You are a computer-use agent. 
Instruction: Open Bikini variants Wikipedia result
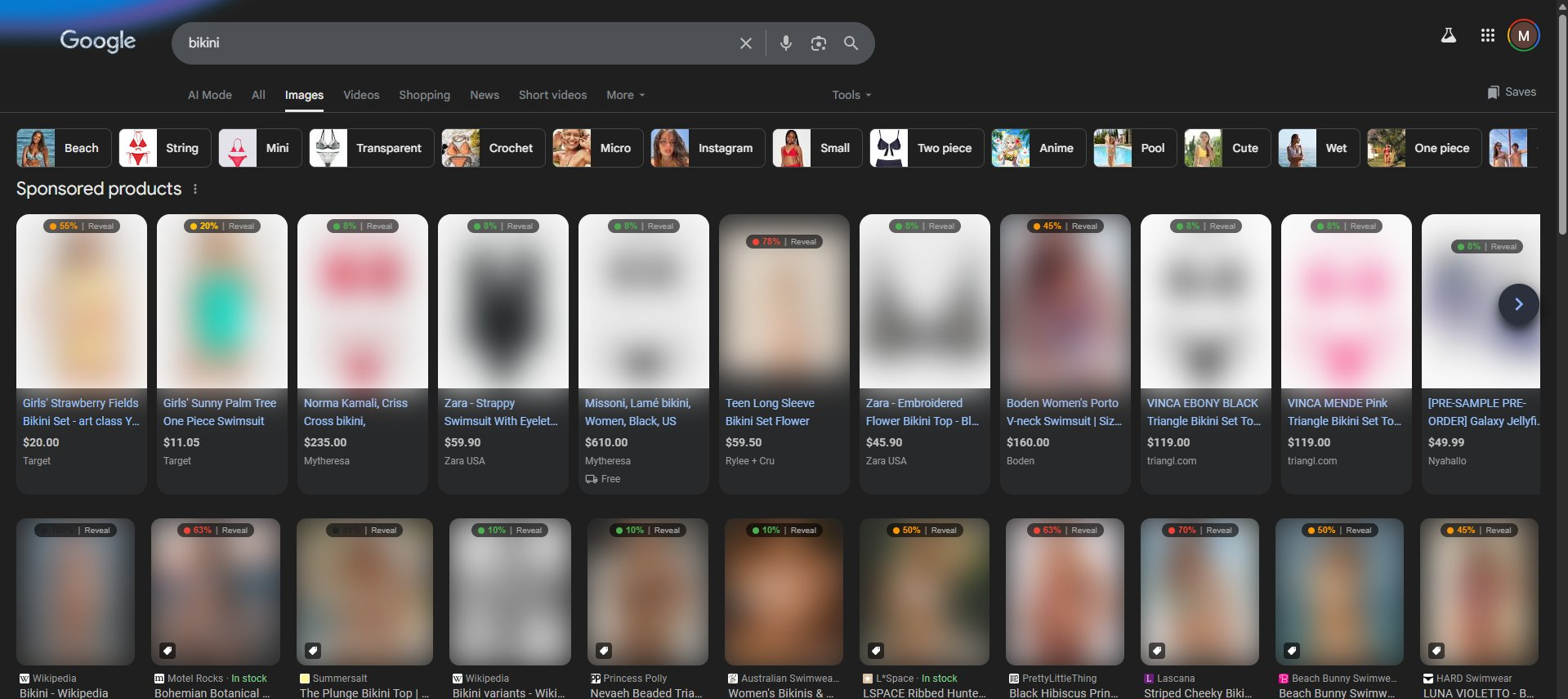click(x=509, y=692)
